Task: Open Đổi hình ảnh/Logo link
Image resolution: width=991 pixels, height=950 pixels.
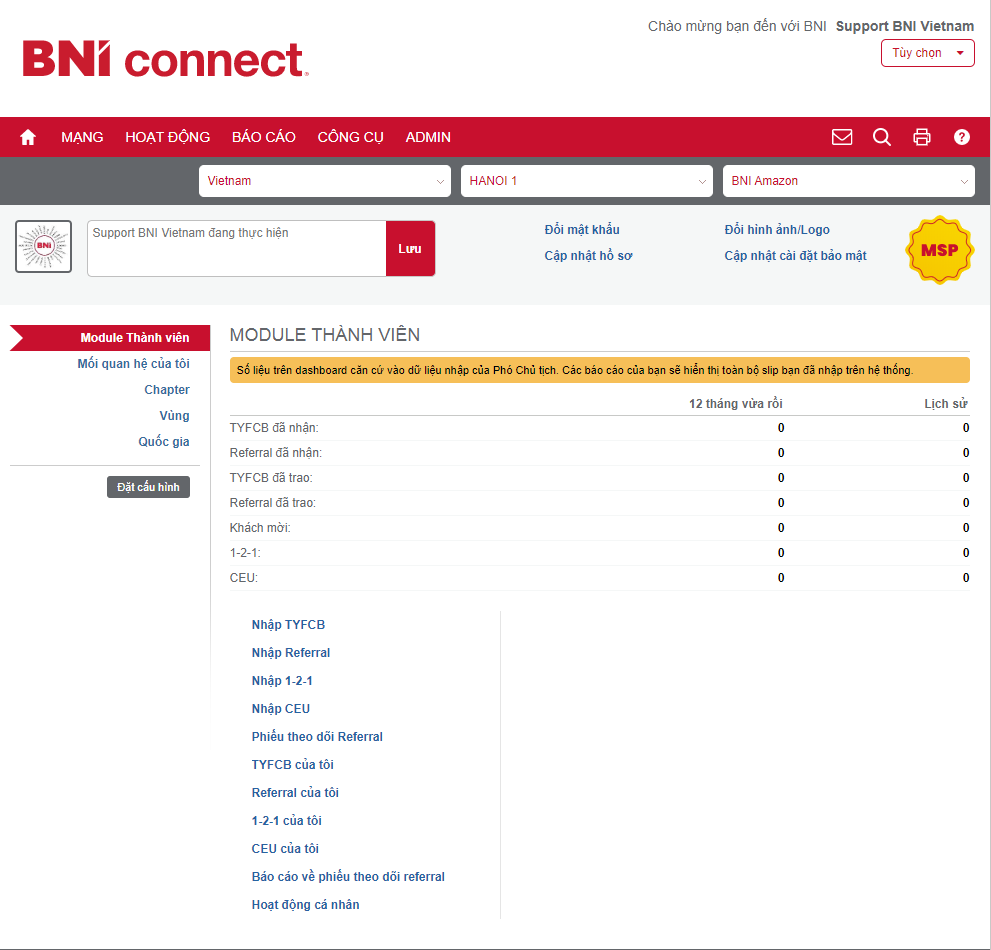Action: pos(777,229)
